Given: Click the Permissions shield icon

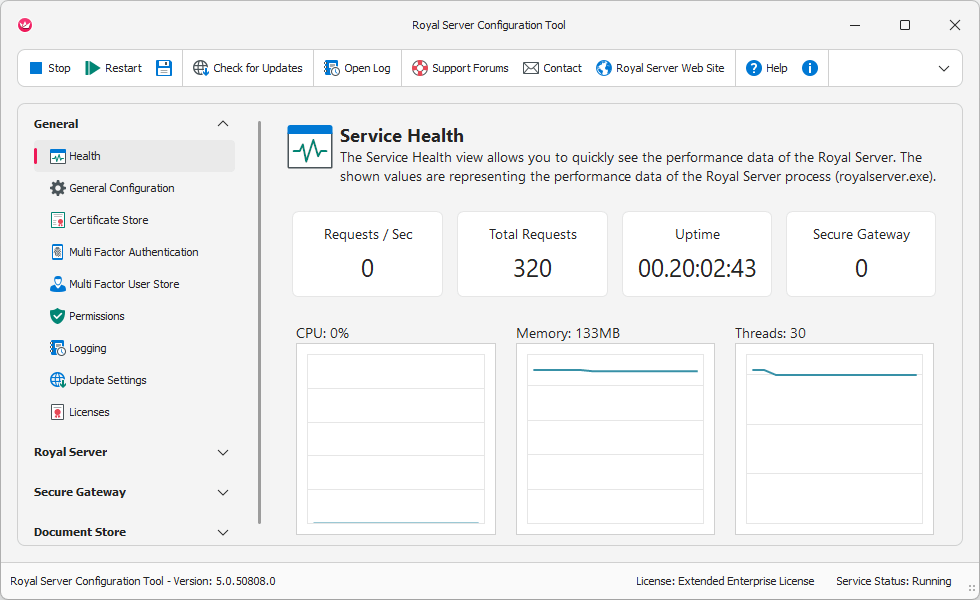Looking at the screenshot, I should pyautogui.click(x=58, y=316).
